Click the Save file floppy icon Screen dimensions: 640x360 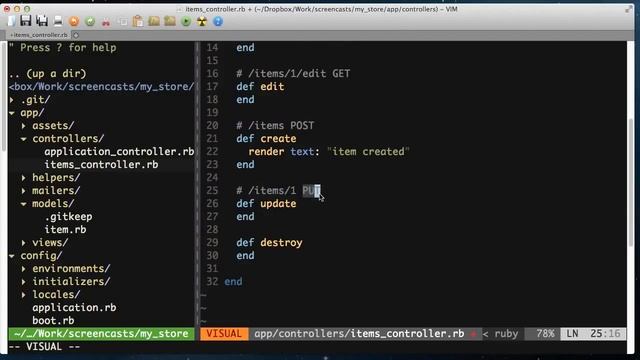coord(26,21)
